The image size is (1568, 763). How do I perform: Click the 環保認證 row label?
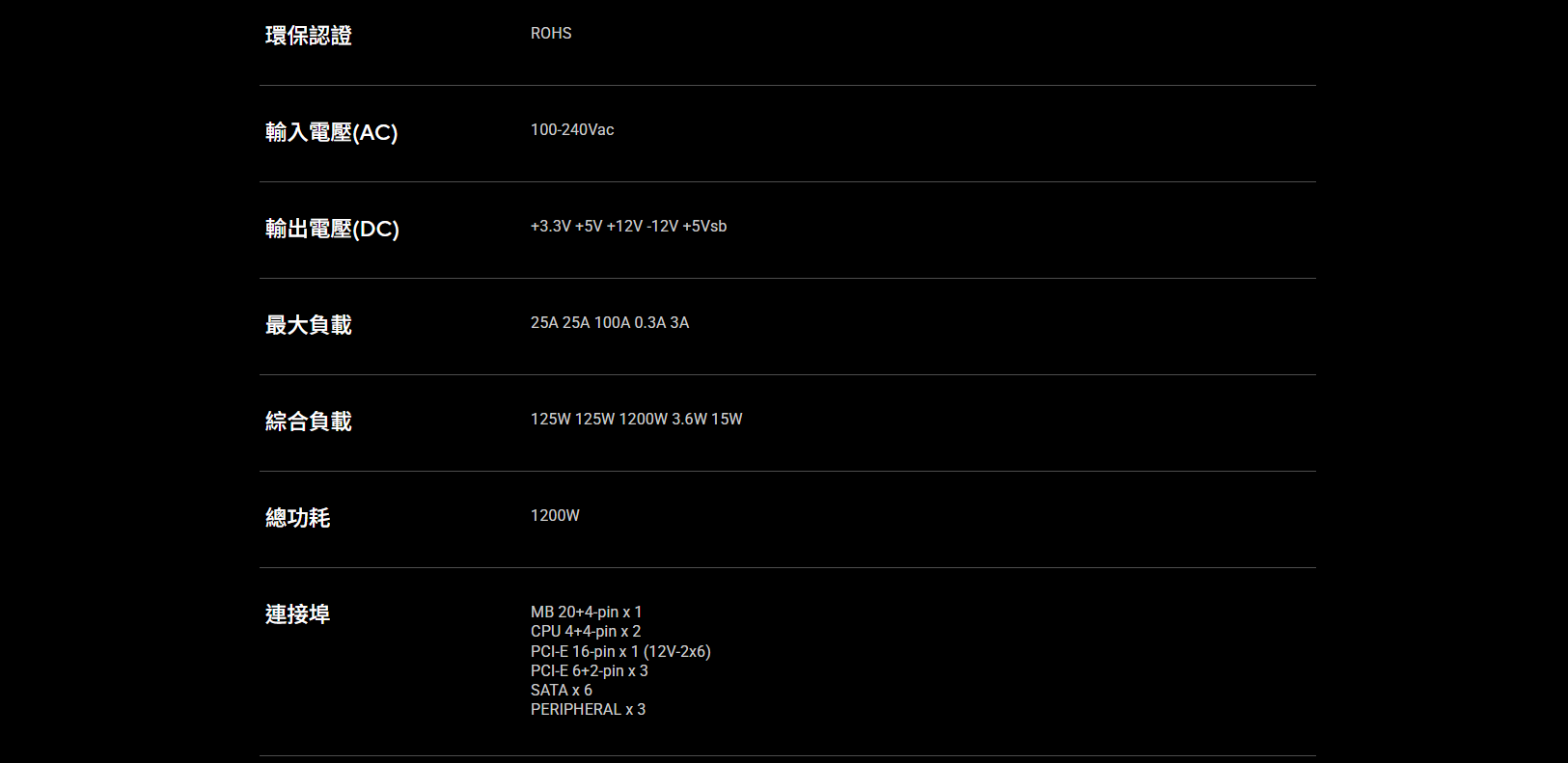pyautogui.click(x=309, y=36)
